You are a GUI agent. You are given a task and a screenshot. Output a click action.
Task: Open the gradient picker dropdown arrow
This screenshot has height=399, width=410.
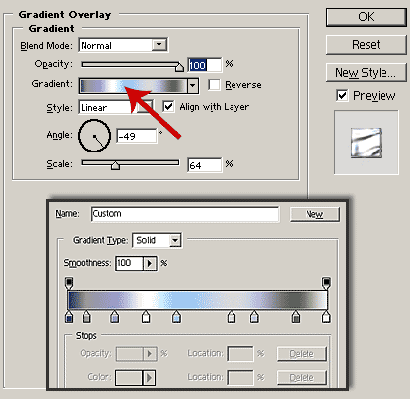pyautogui.click(x=192, y=86)
